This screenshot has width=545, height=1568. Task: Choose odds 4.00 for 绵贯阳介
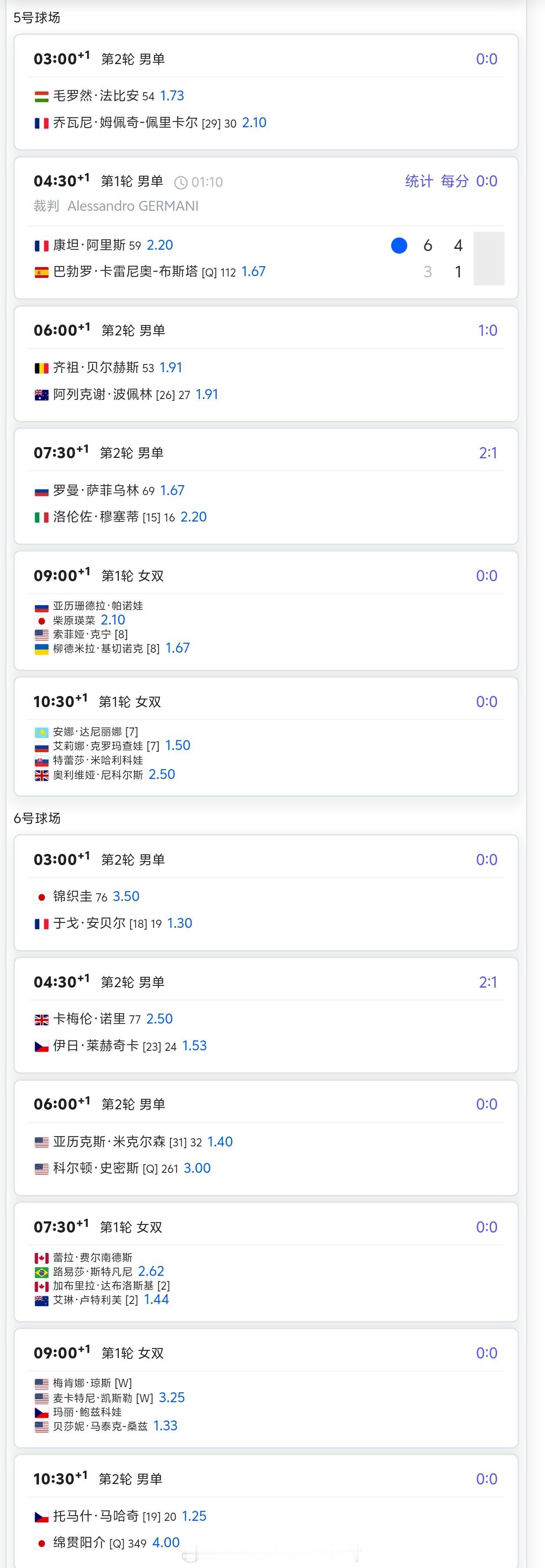pyautogui.click(x=166, y=1542)
